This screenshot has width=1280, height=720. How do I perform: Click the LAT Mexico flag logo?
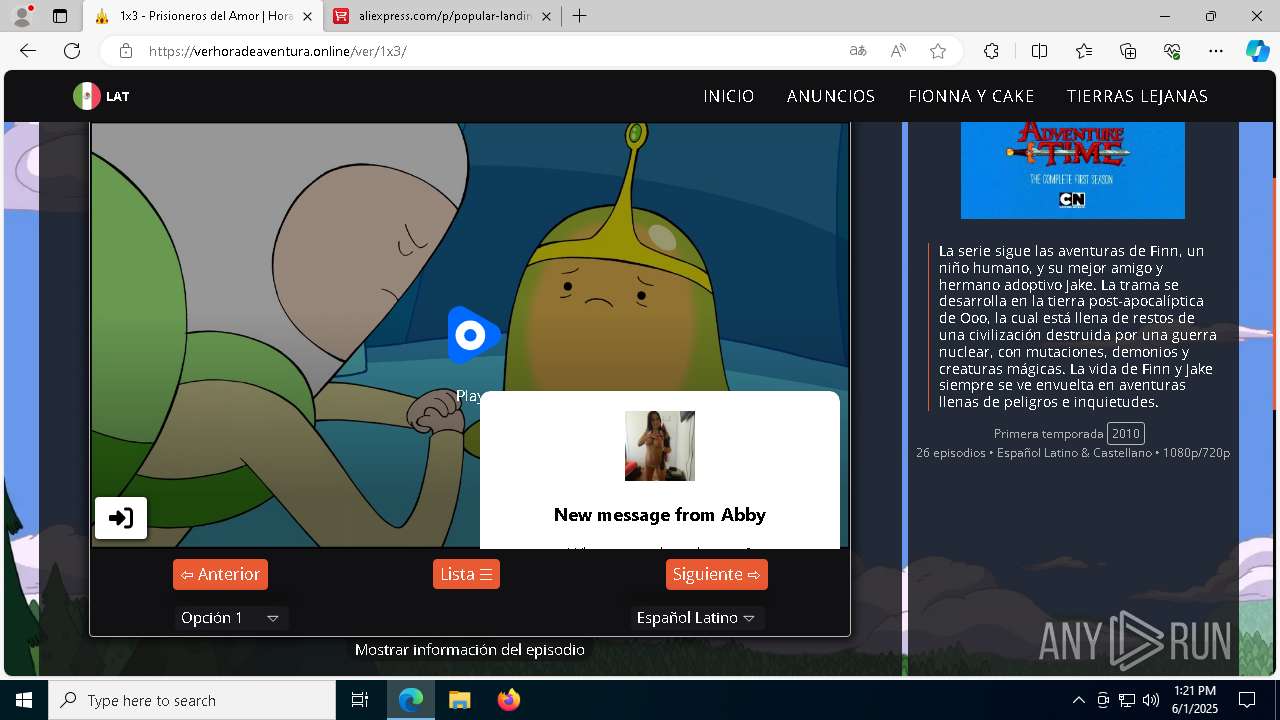(x=101, y=96)
